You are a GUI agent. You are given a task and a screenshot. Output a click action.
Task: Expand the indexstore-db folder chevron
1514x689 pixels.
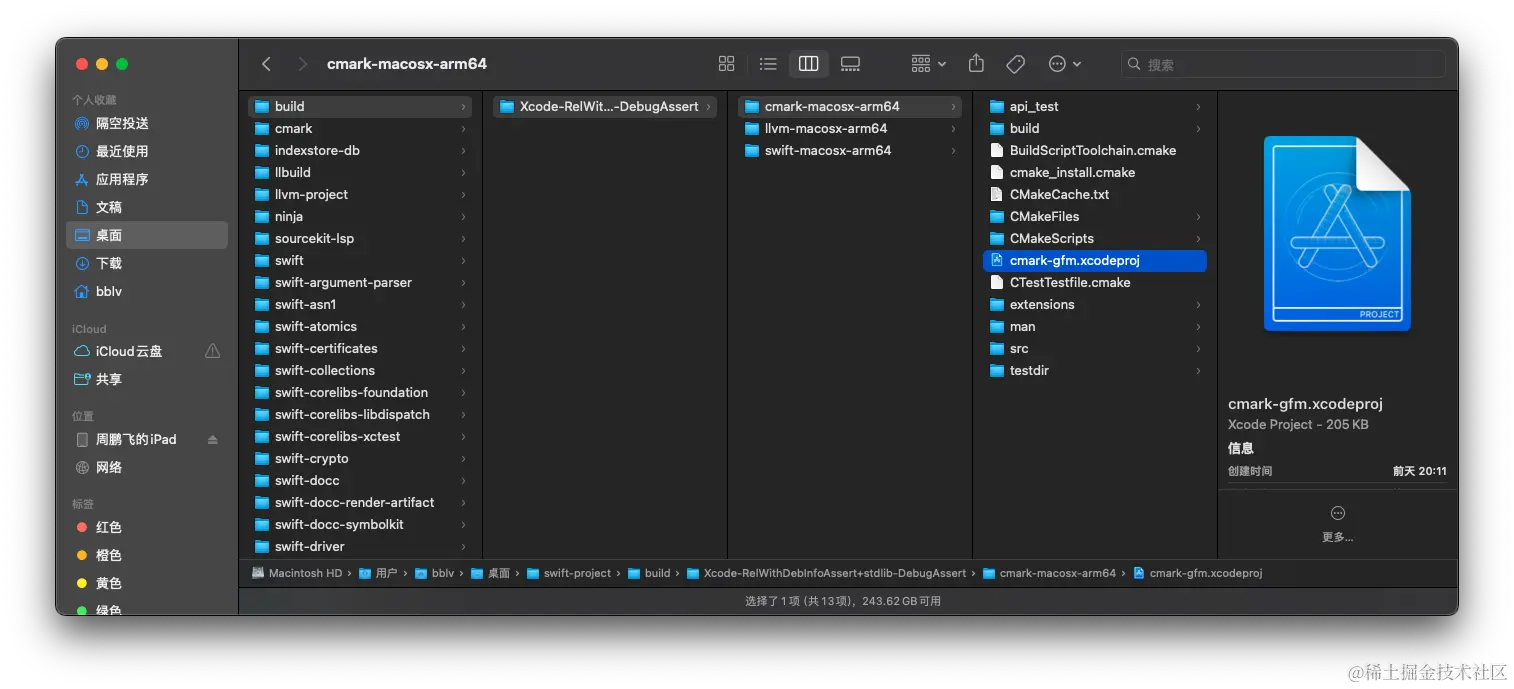coord(463,150)
